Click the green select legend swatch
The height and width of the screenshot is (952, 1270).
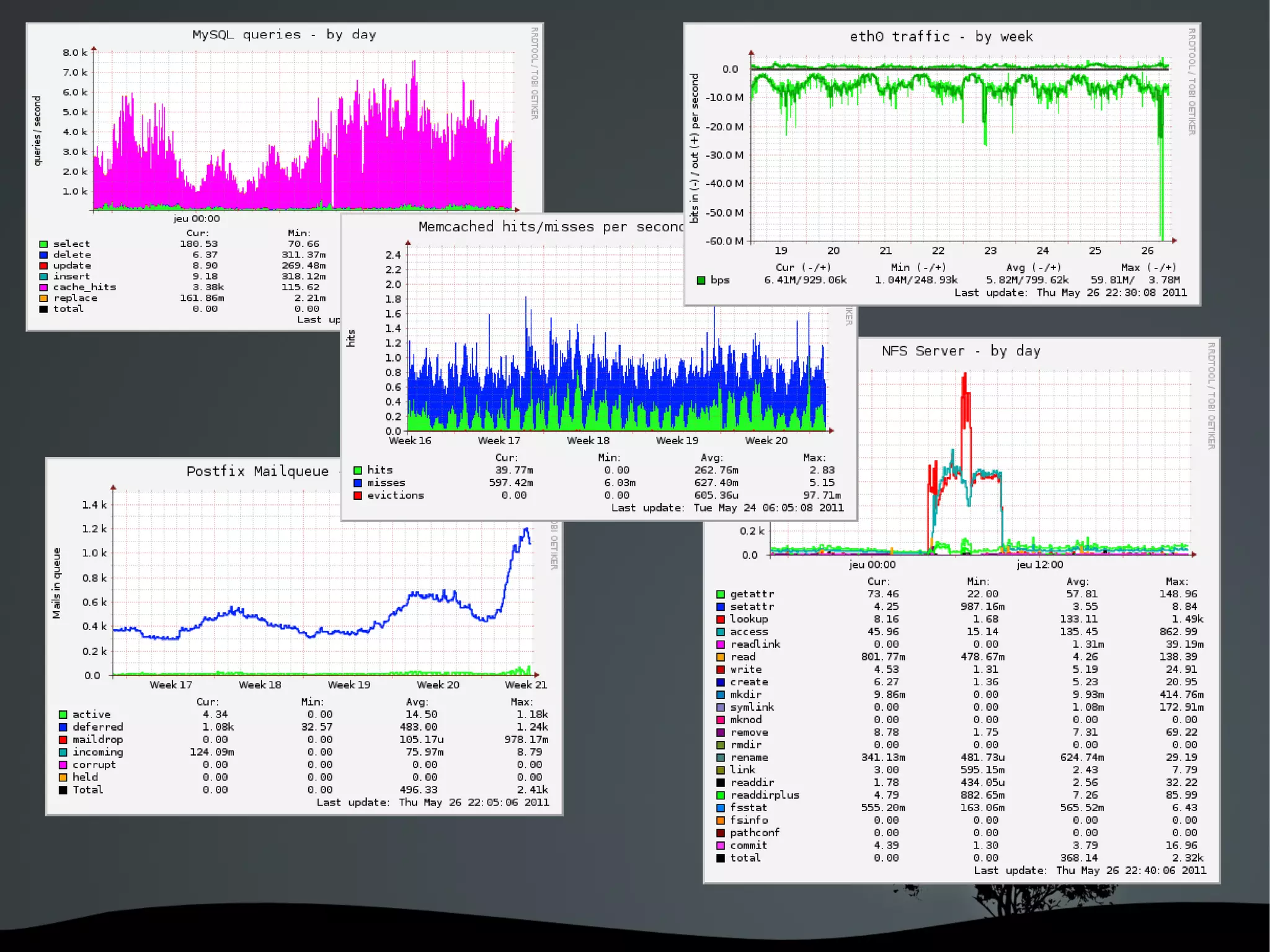tap(43, 244)
